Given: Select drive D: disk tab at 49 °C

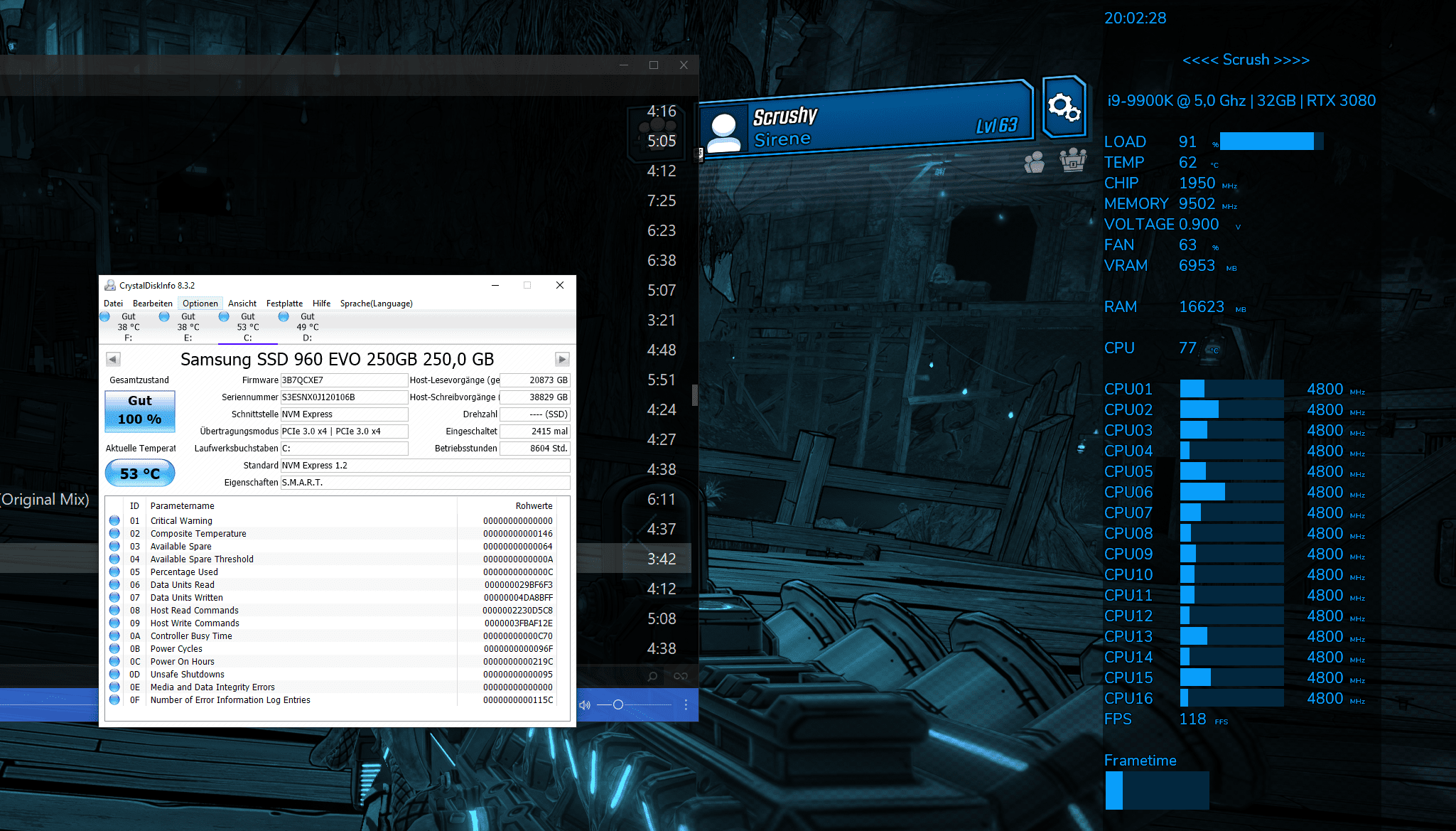Looking at the screenshot, I should pyautogui.click(x=307, y=327).
